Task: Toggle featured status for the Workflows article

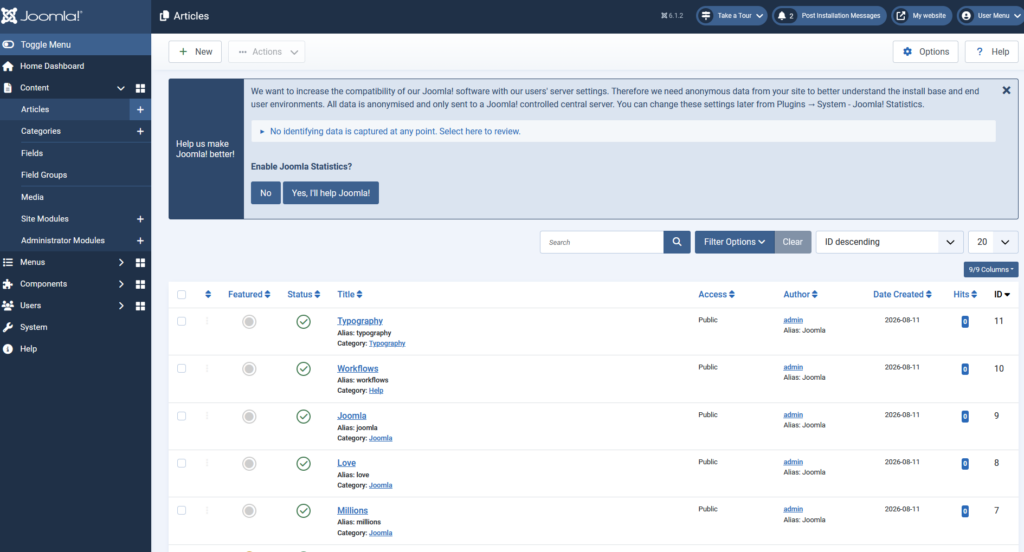Action: tap(249, 369)
